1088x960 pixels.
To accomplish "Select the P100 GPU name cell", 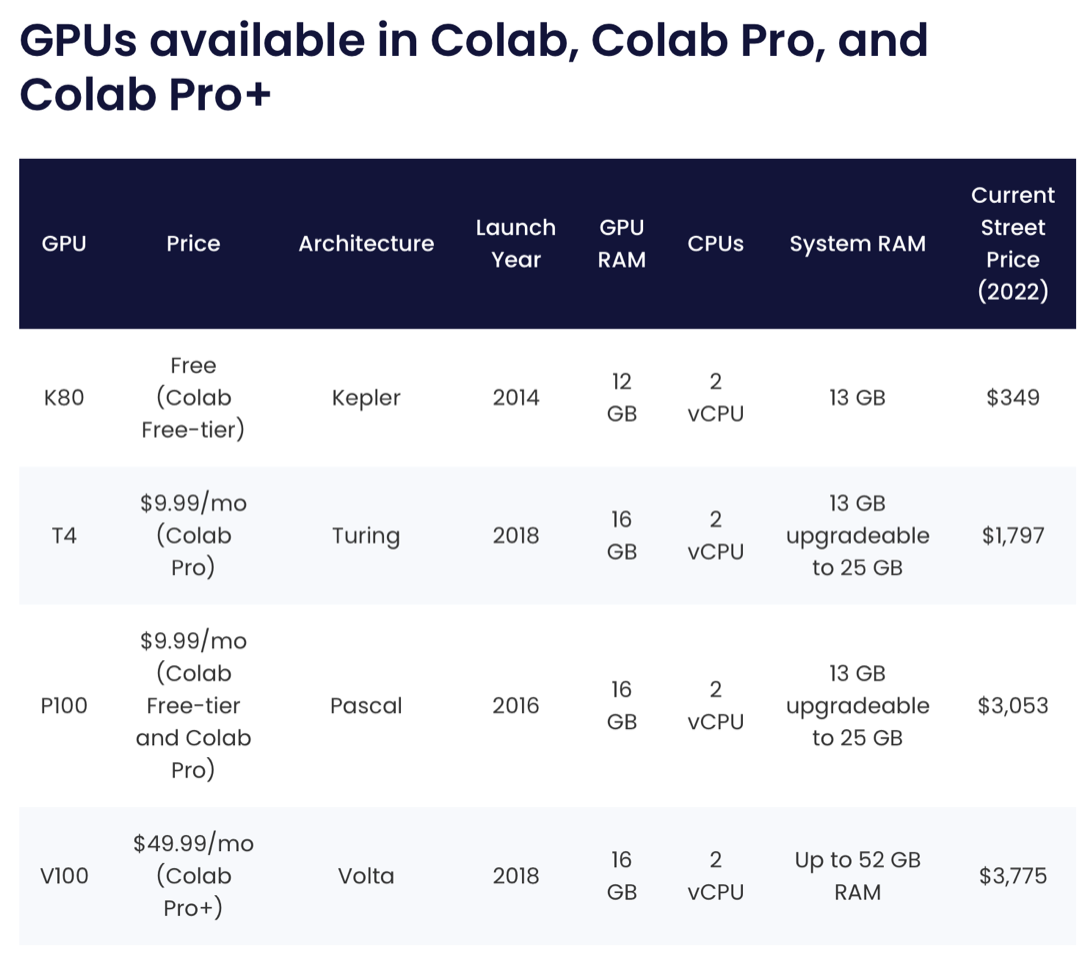I will 64,706.
